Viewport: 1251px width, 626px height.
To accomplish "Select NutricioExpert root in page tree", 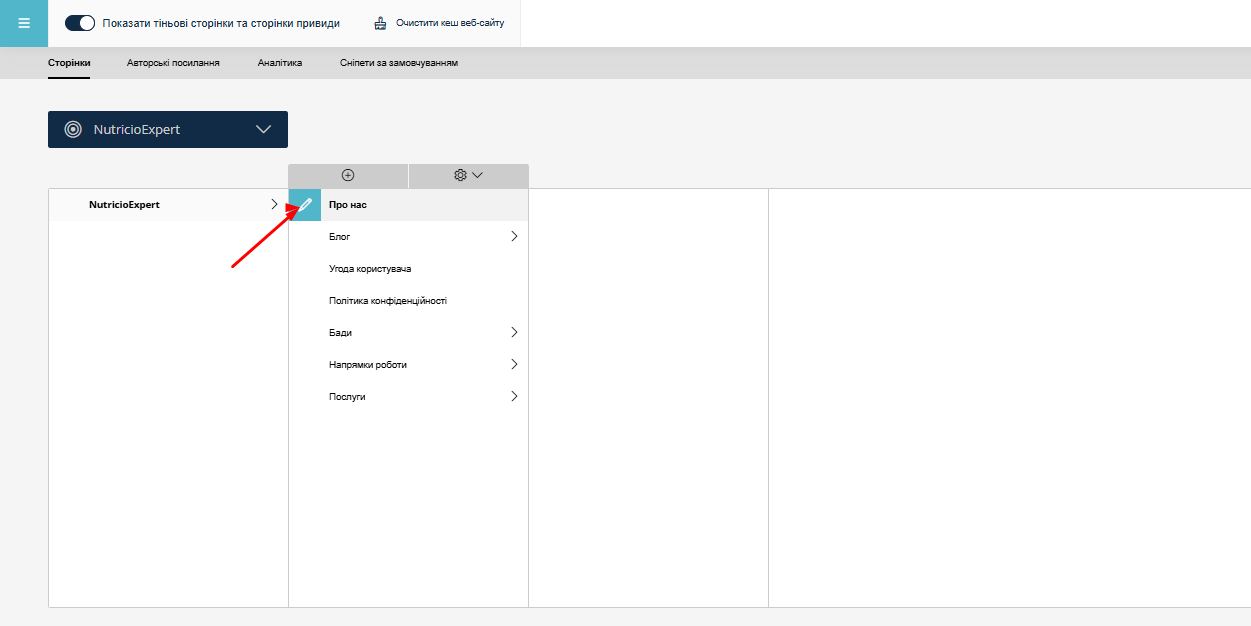I will click(124, 205).
